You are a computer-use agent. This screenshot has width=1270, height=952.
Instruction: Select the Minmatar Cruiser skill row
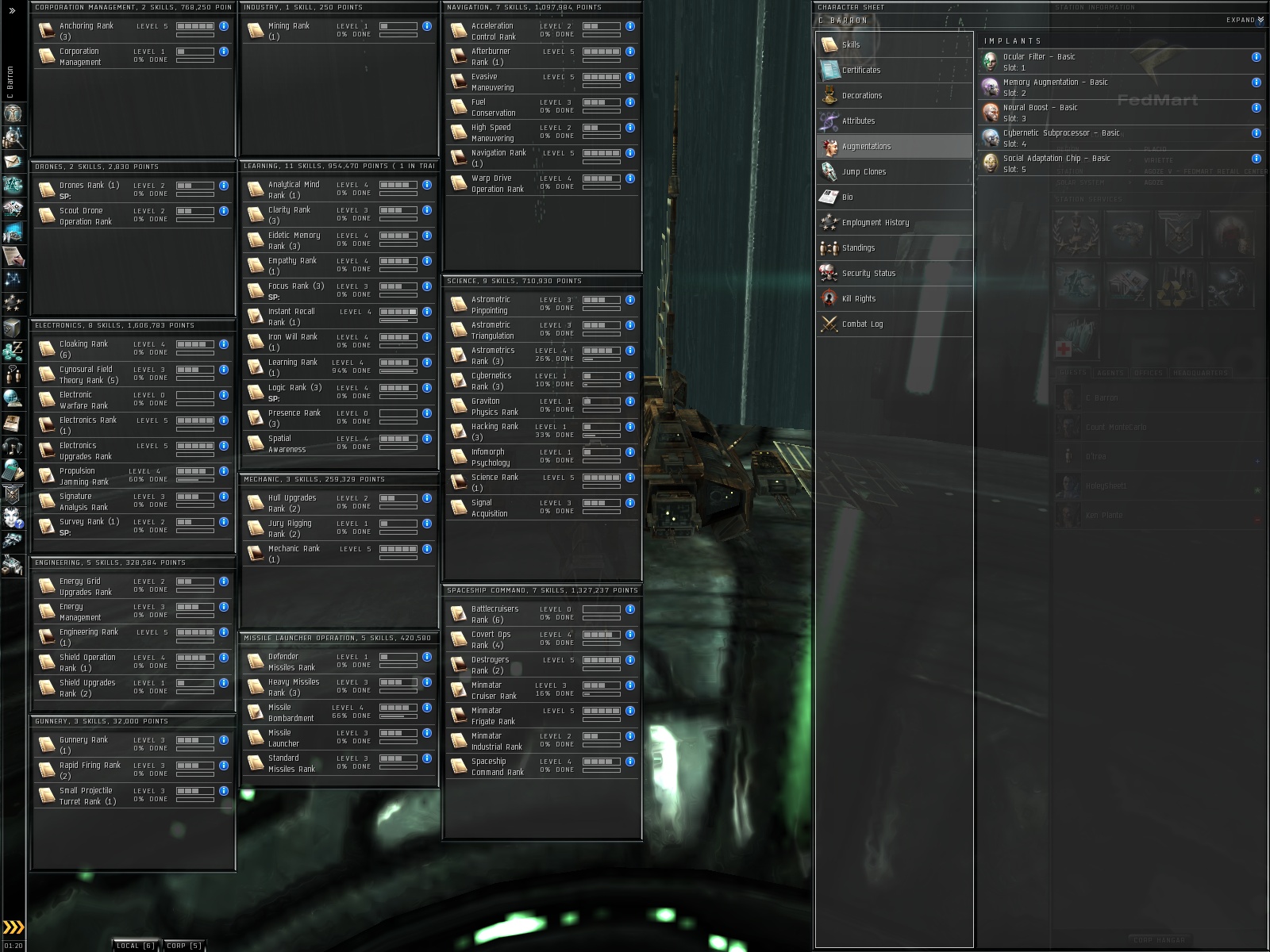coord(543,690)
